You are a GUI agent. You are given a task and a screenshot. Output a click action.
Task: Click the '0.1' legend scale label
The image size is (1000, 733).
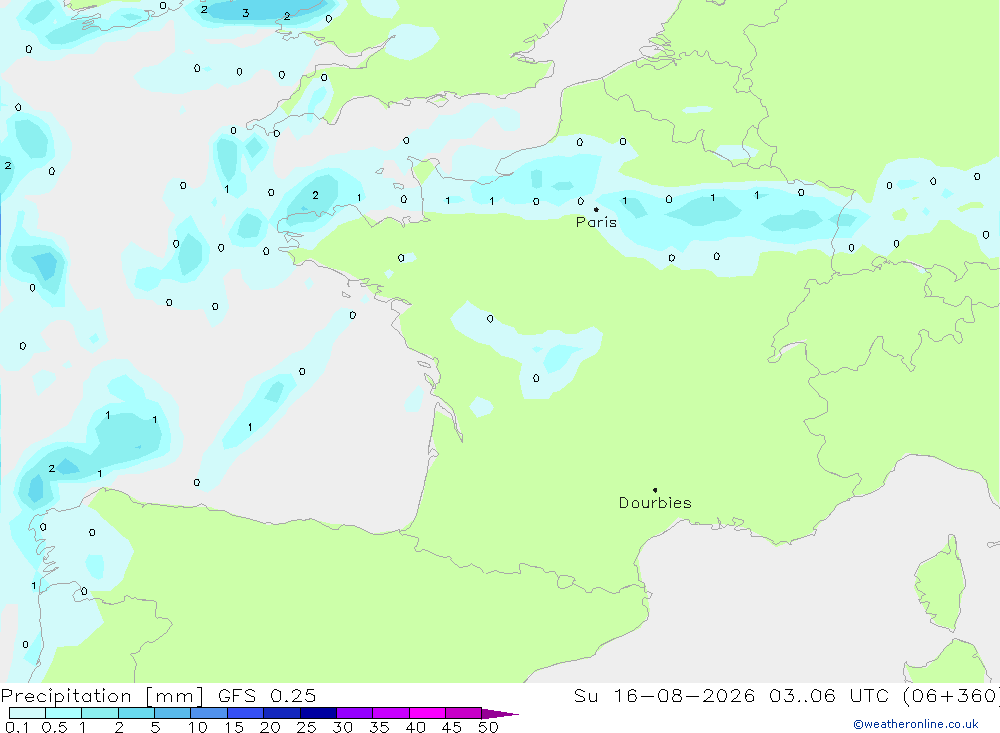click(x=16, y=727)
